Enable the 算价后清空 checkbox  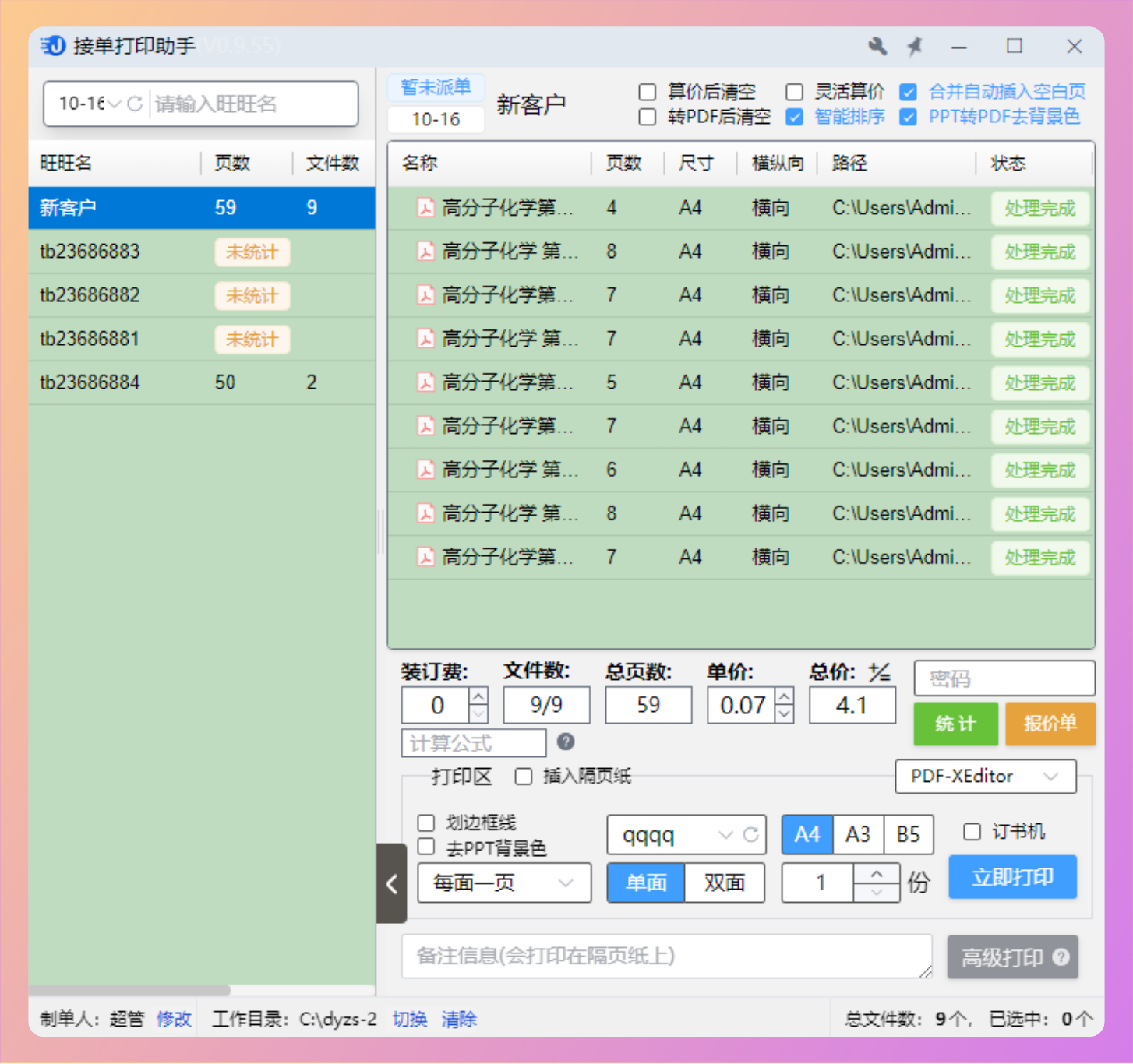click(x=648, y=92)
